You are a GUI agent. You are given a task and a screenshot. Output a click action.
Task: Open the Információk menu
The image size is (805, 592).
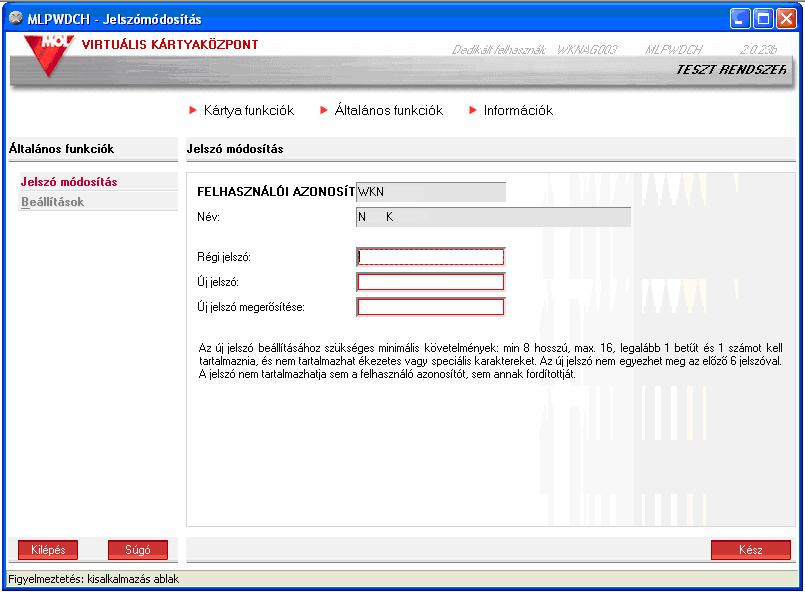518,110
